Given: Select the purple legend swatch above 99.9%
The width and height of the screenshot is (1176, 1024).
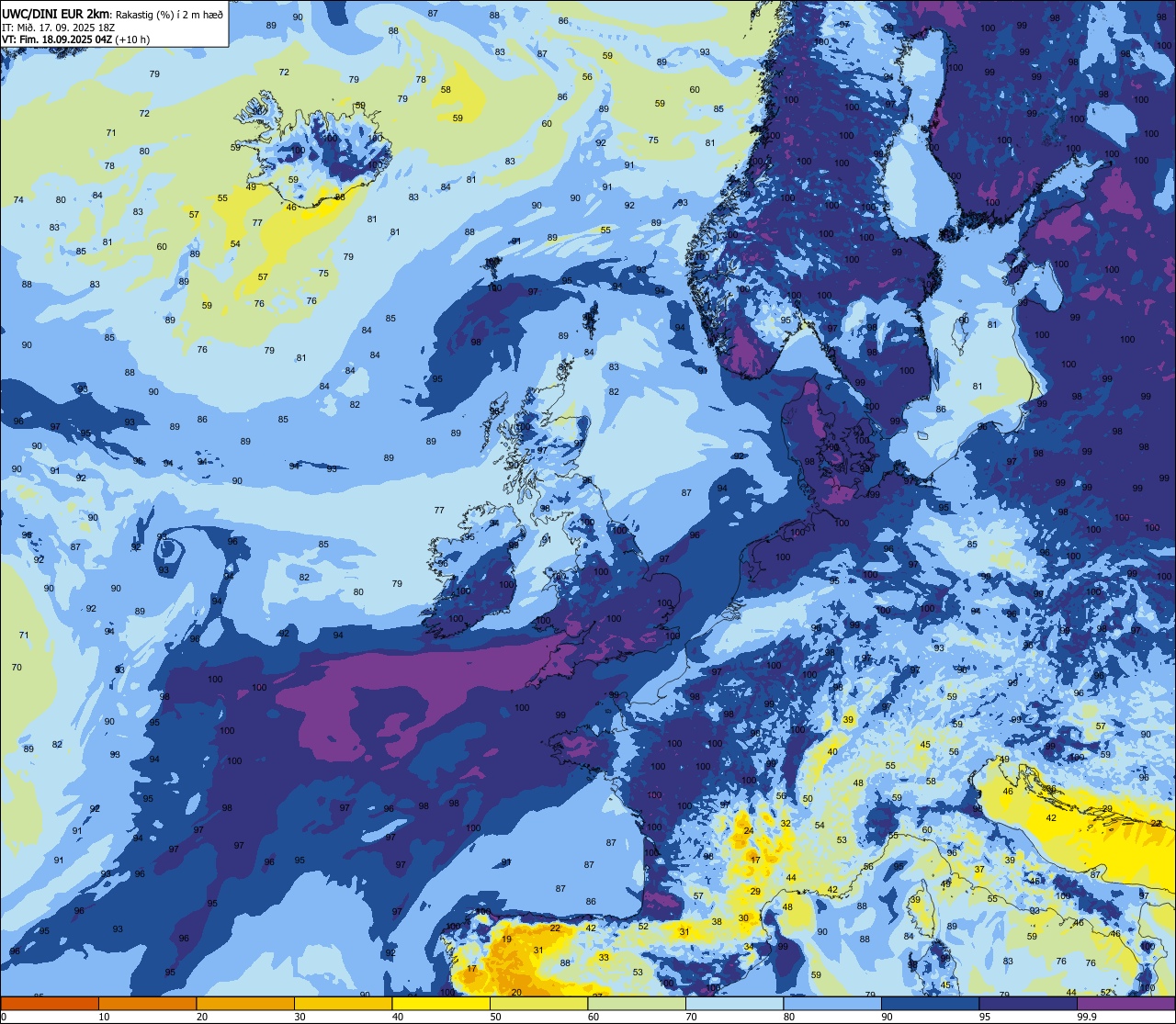Looking at the screenshot, I should click(1125, 1003).
